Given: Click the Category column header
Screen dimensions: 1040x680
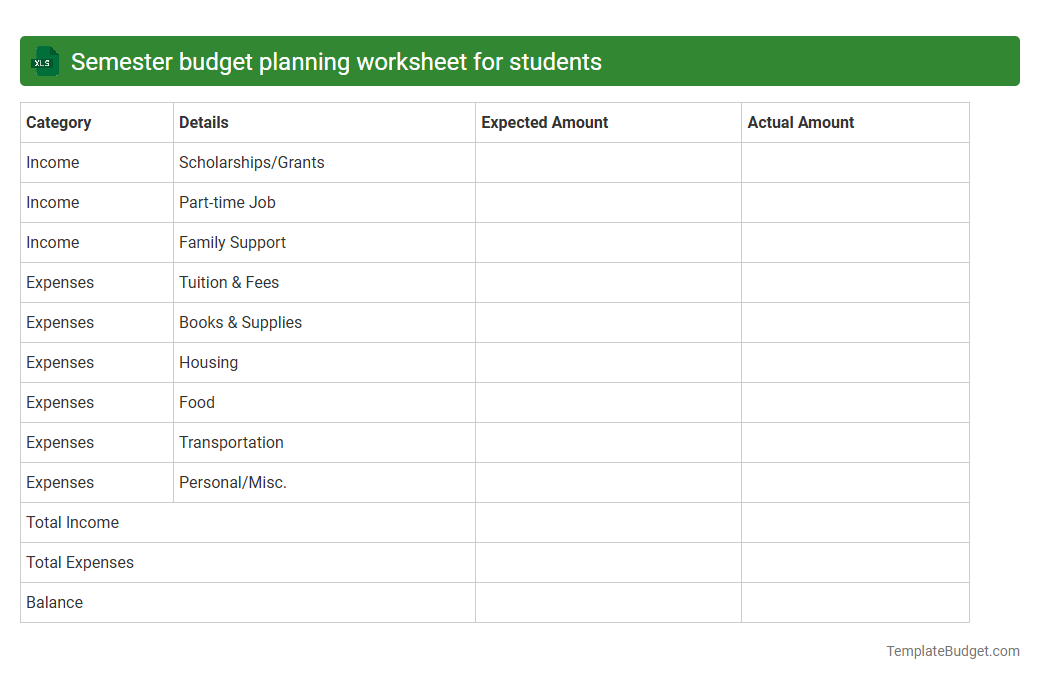Looking at the screenshot, I should click(59, 122).
